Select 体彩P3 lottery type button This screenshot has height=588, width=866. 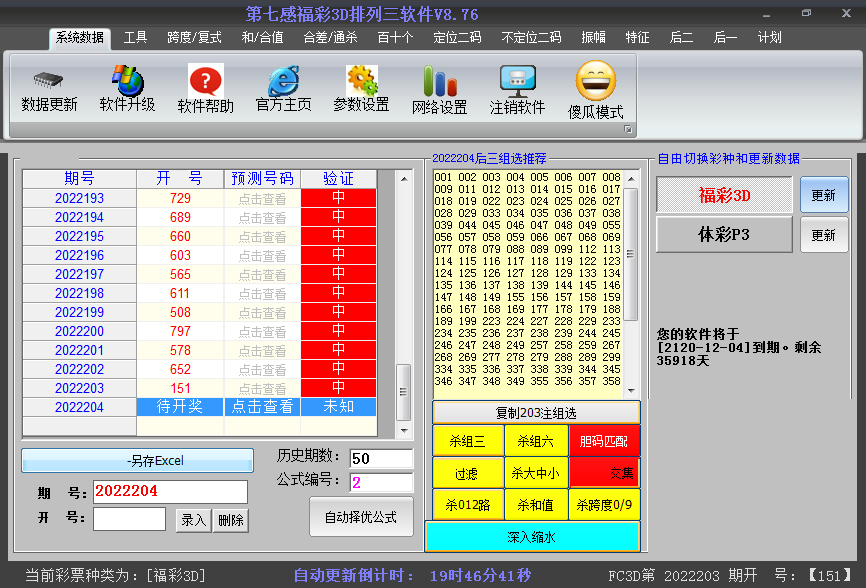724,235
